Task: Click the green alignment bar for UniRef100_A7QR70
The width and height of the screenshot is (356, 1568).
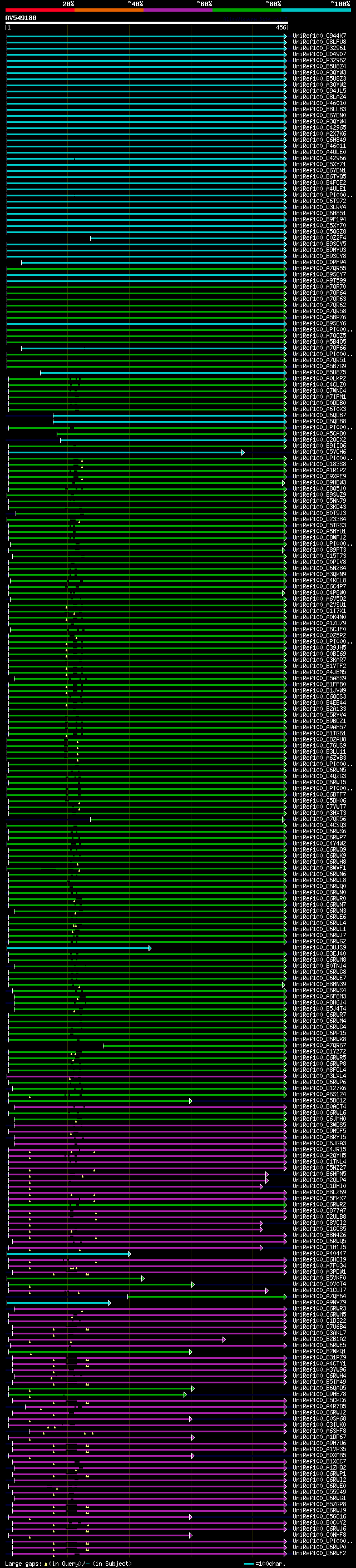Action: click(x=147, y=286)
